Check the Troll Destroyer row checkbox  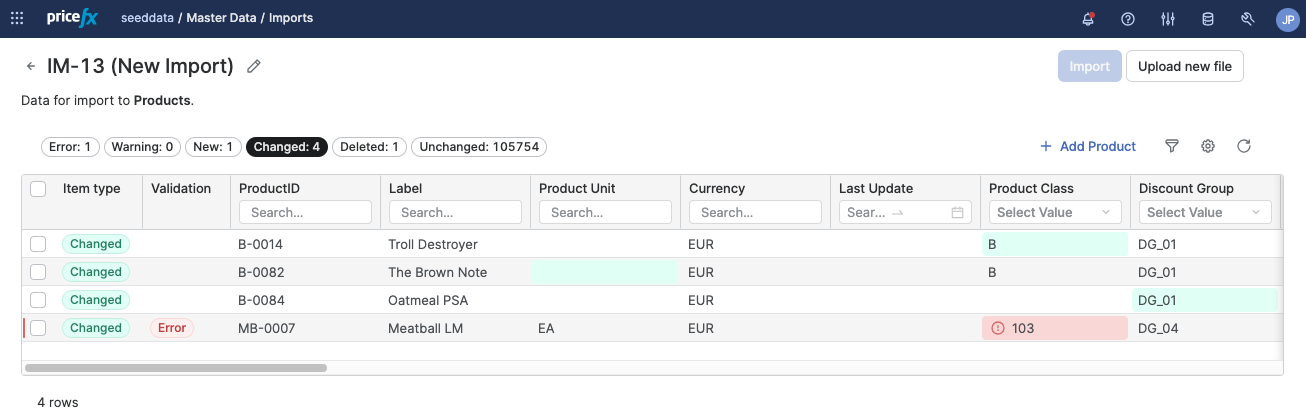(38, 244)
